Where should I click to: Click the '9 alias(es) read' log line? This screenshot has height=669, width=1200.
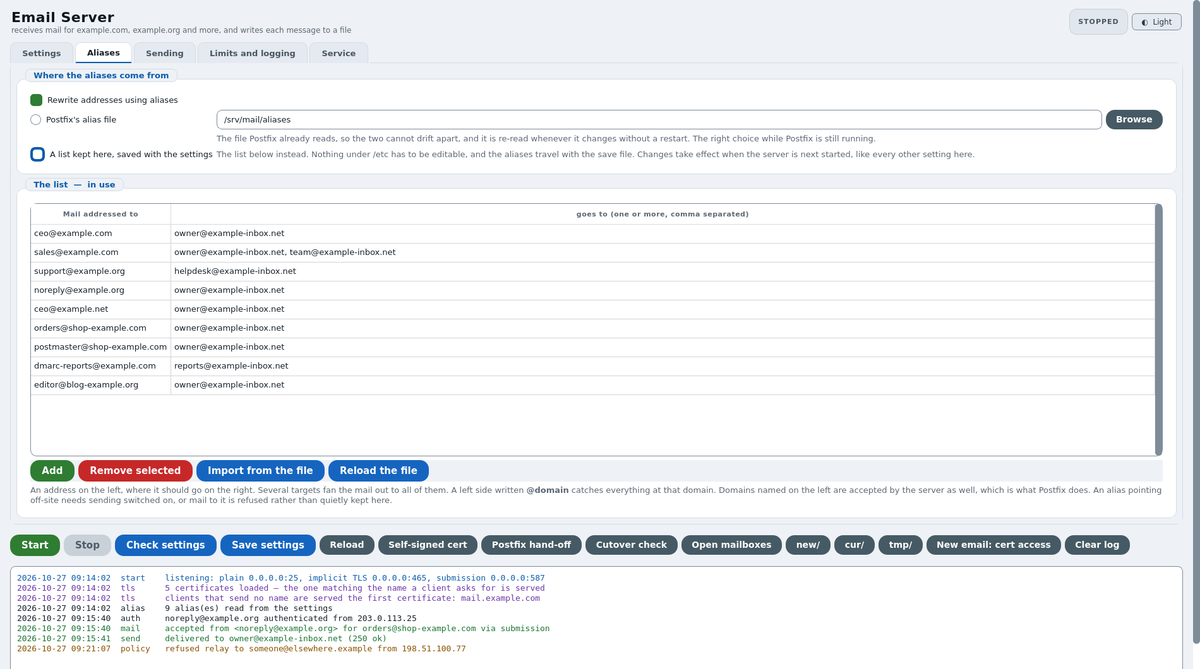(x=174, y=608)
